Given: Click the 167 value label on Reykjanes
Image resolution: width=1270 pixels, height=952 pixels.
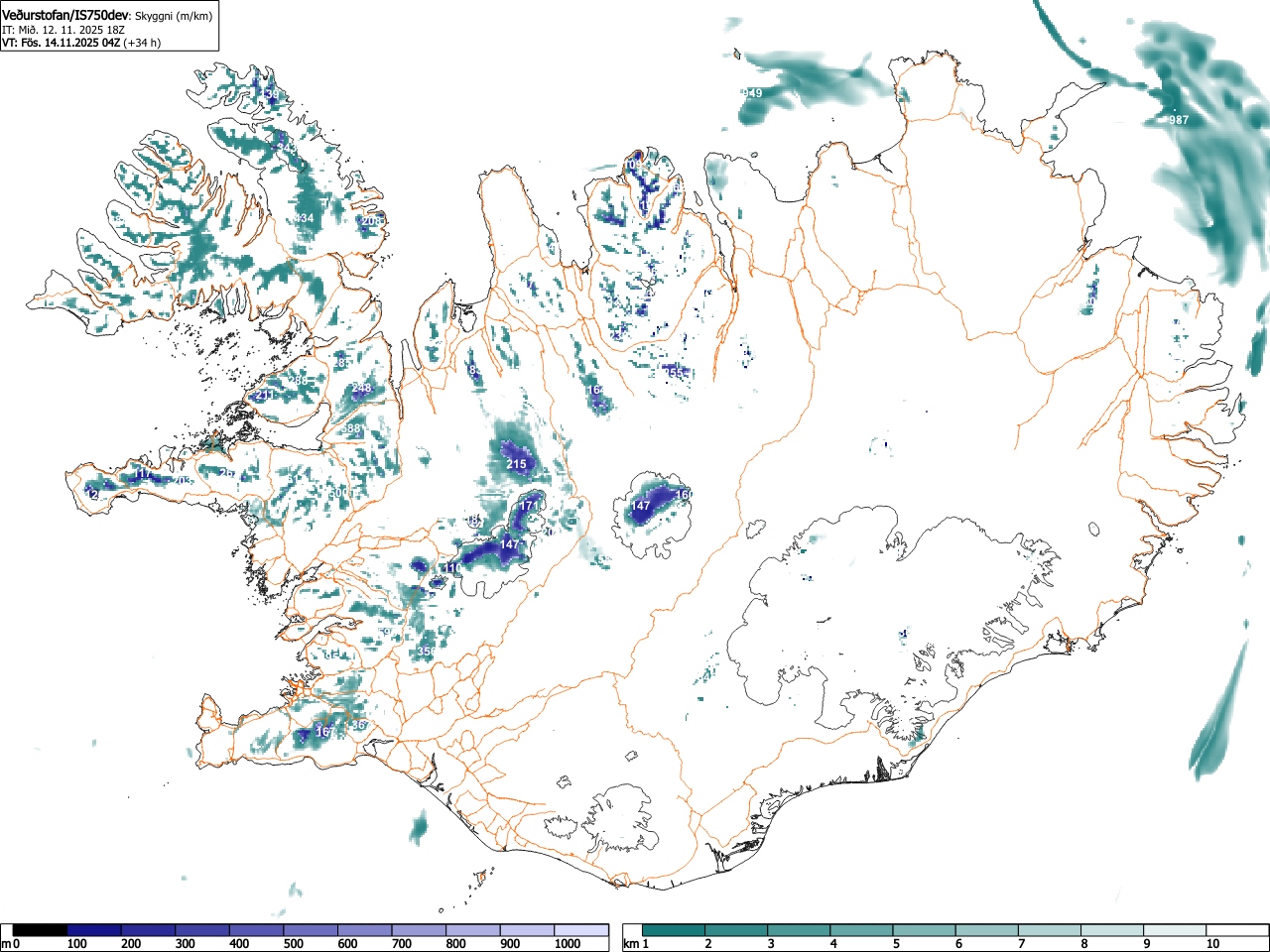Looking at the screenshot, I should coord(324,732).
